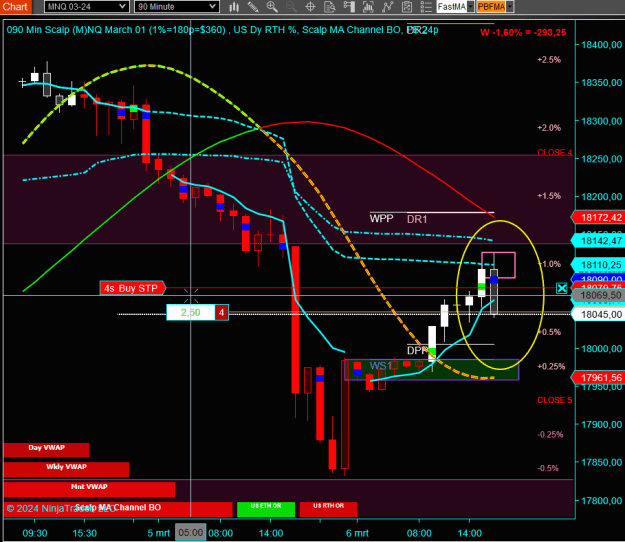Click the Wkly VWAP red bar
The width and height of the screenshot is (625, 542).
point(66,469)
